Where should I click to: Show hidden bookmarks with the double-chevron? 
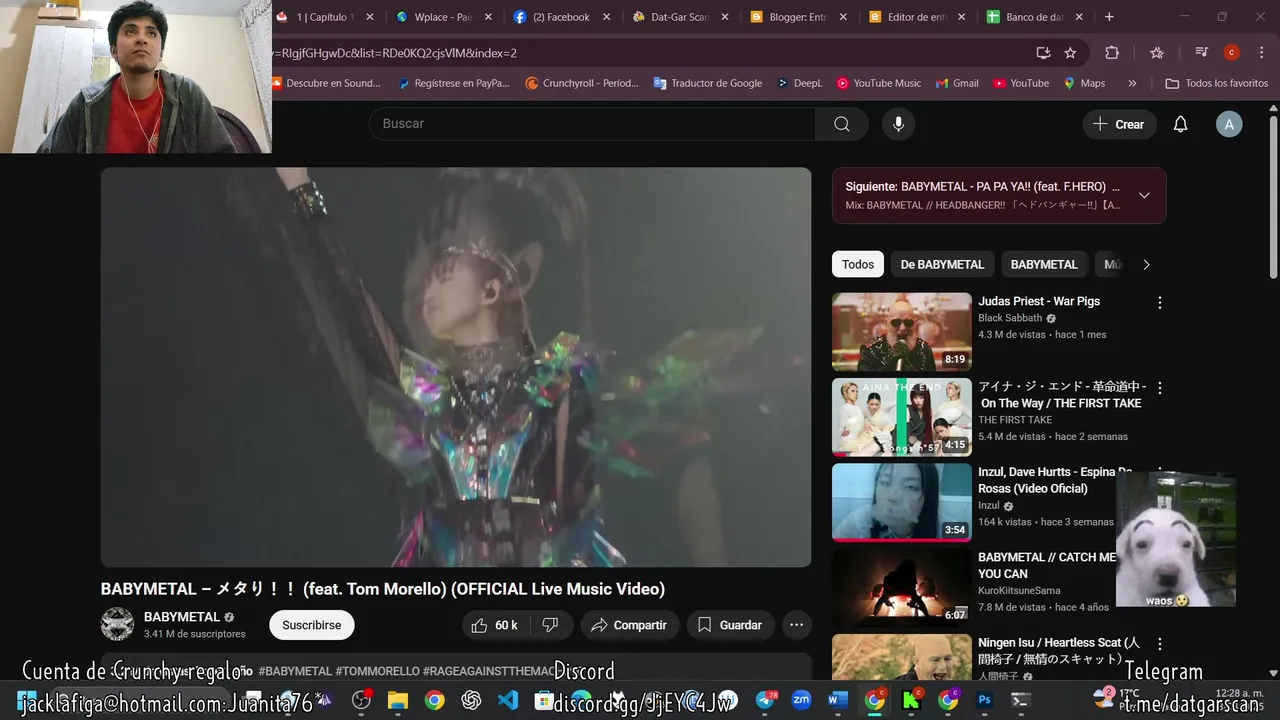1132,84
